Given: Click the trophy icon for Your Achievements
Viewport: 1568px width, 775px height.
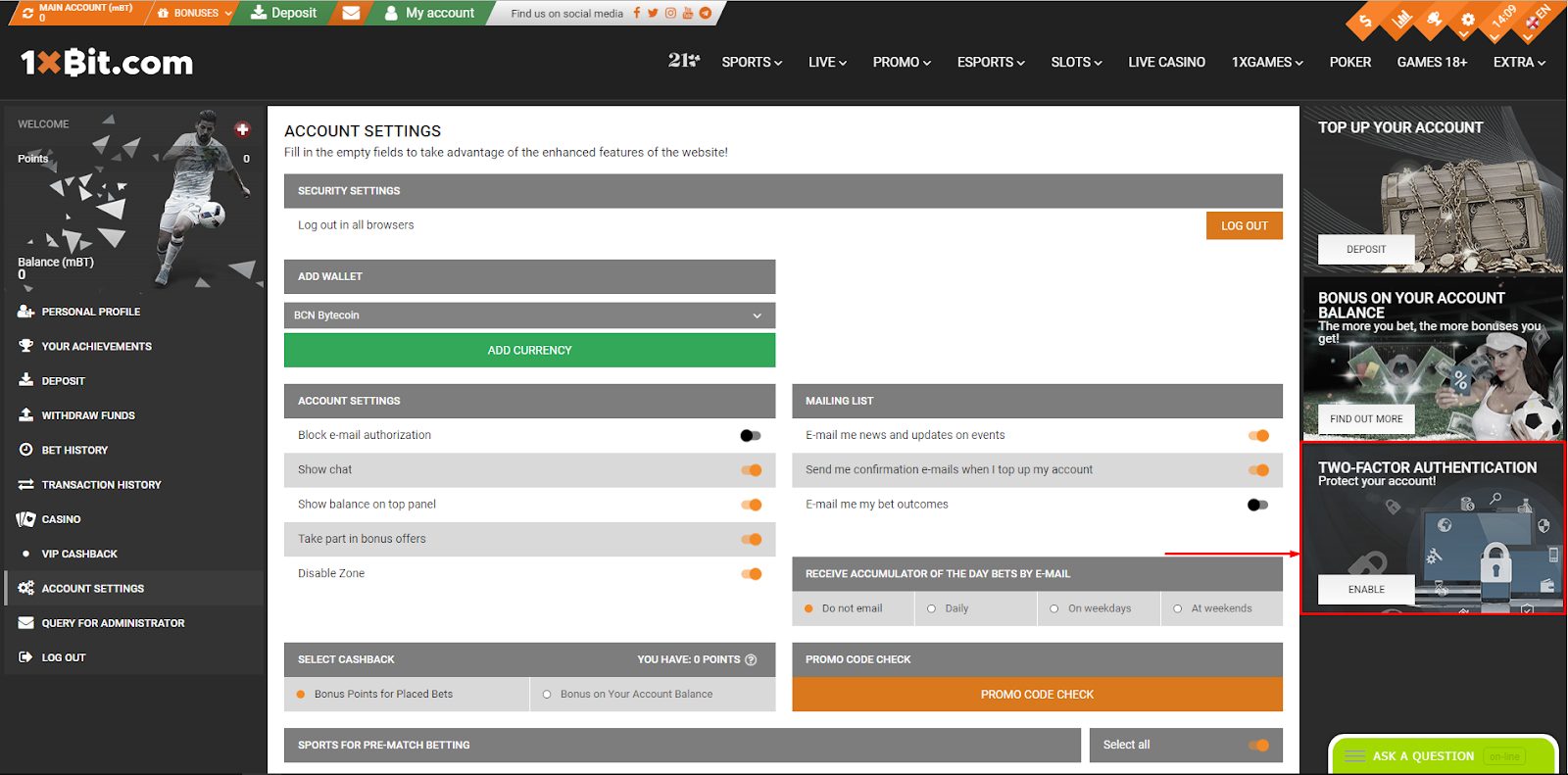Looking at the screenshot, I should click(x=25, y=346).
